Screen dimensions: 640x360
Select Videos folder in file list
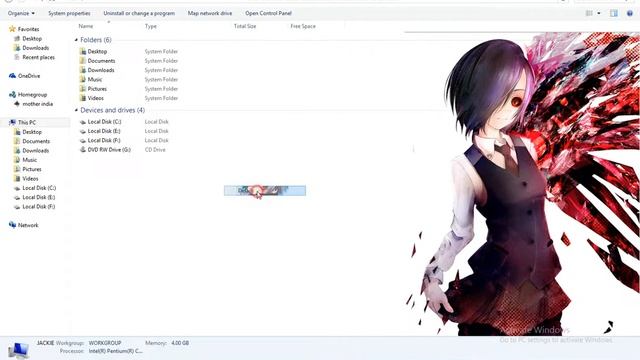[x=96, y=98]
